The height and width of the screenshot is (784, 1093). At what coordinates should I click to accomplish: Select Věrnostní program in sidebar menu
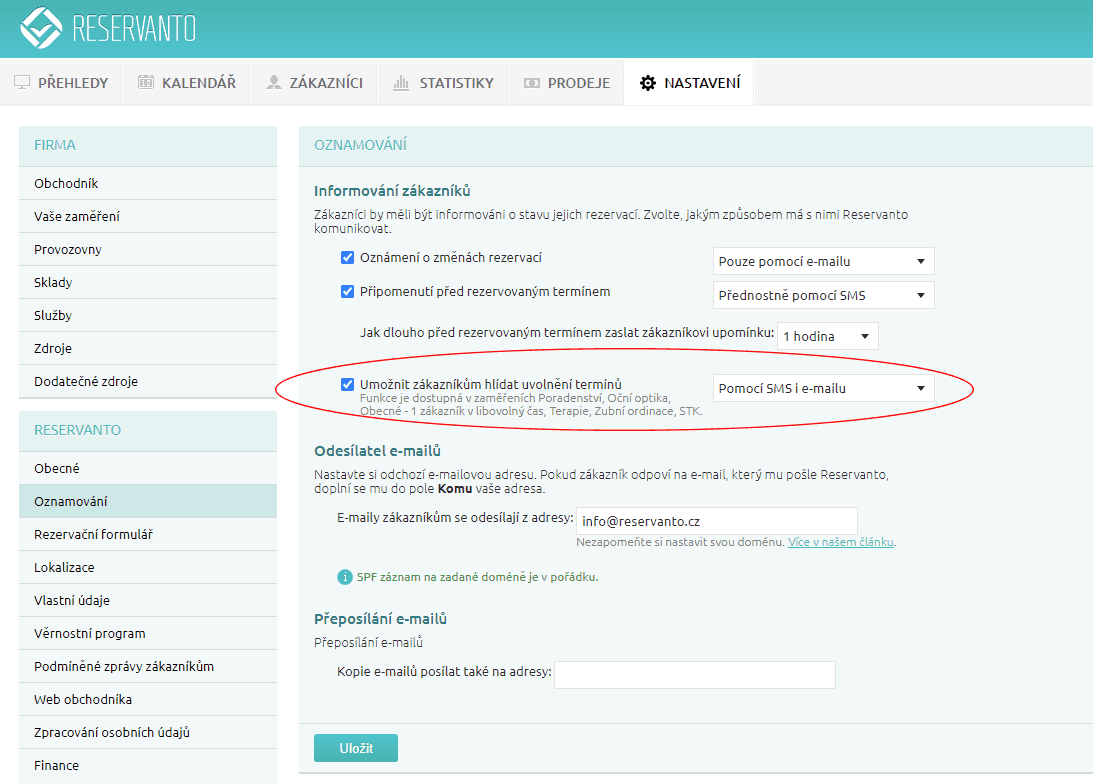coord(89,634)
